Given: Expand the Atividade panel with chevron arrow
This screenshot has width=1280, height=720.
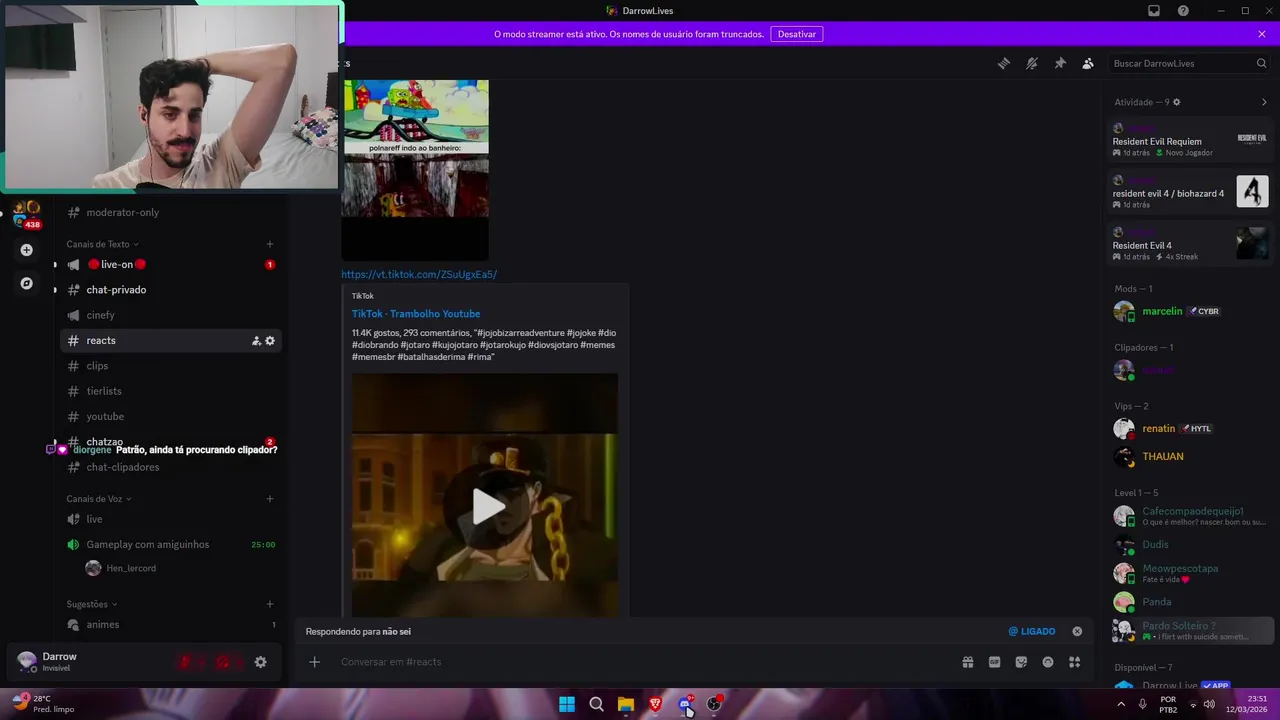Looking at the screenshot, I should click(1264, 102).
